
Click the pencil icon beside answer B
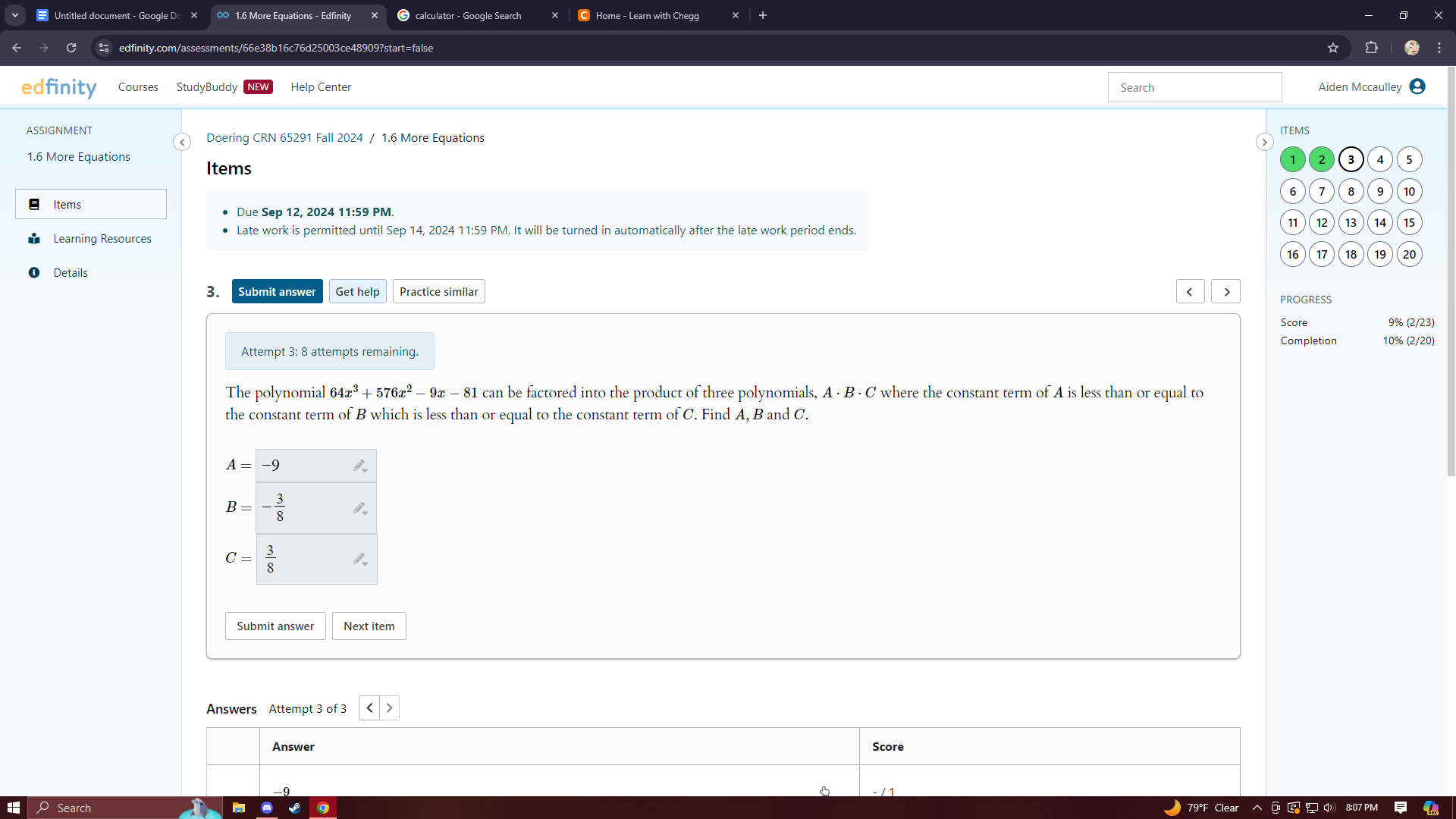coord(359,507)
